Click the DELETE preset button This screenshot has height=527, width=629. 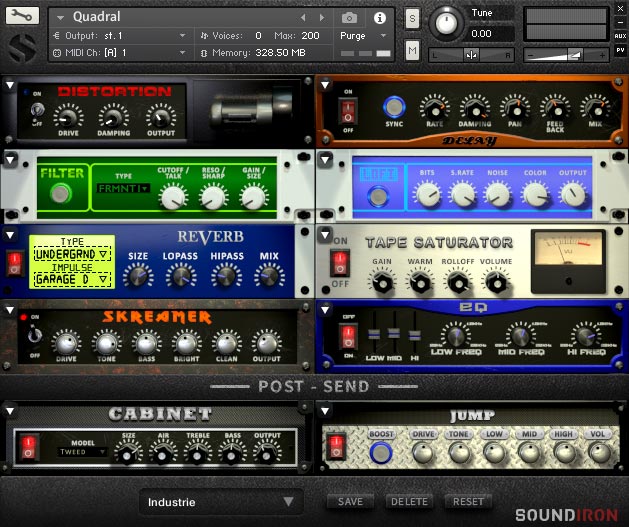(x=409, y=502)
